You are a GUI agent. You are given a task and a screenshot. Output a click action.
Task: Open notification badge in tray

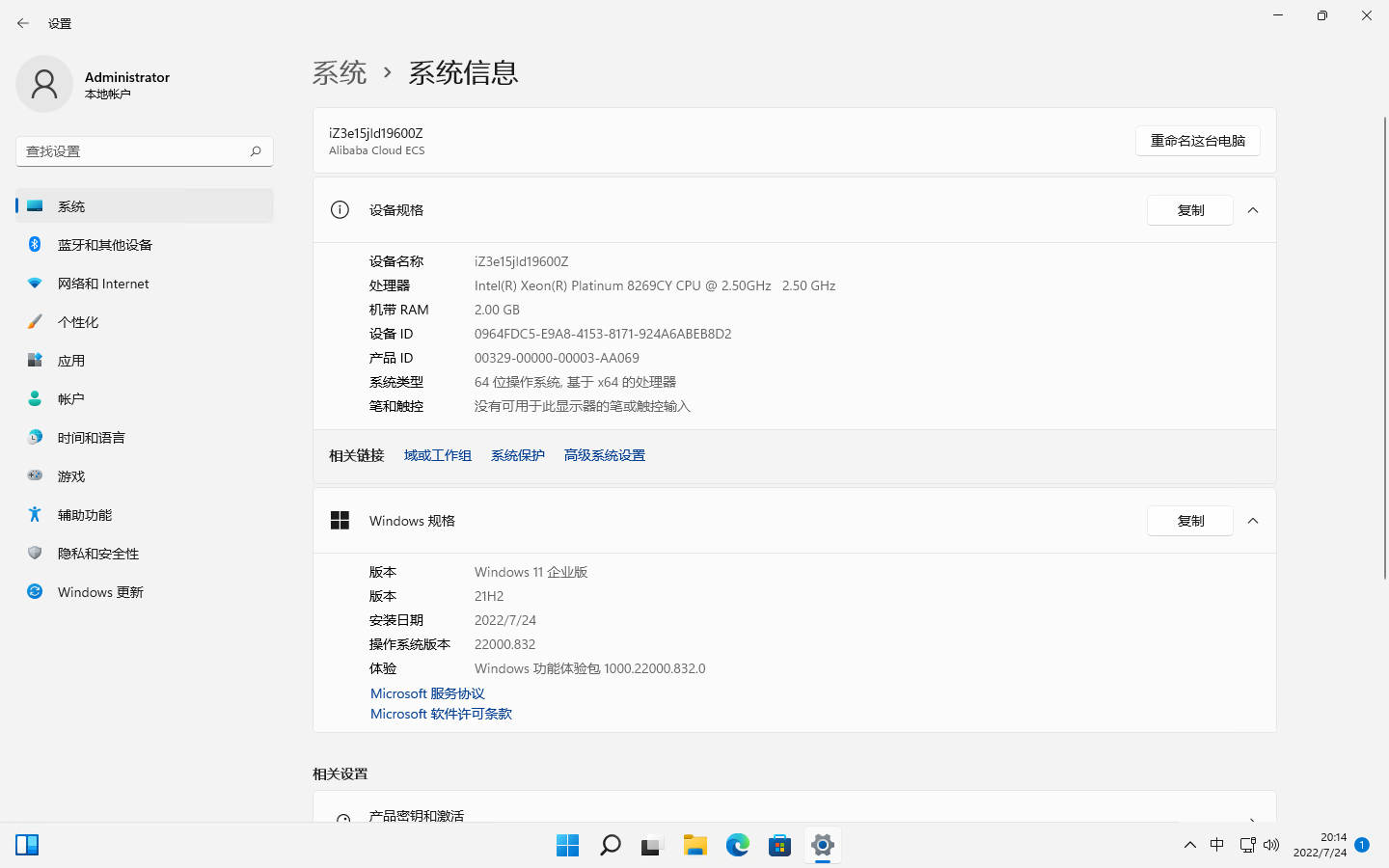pos(1362,845)
